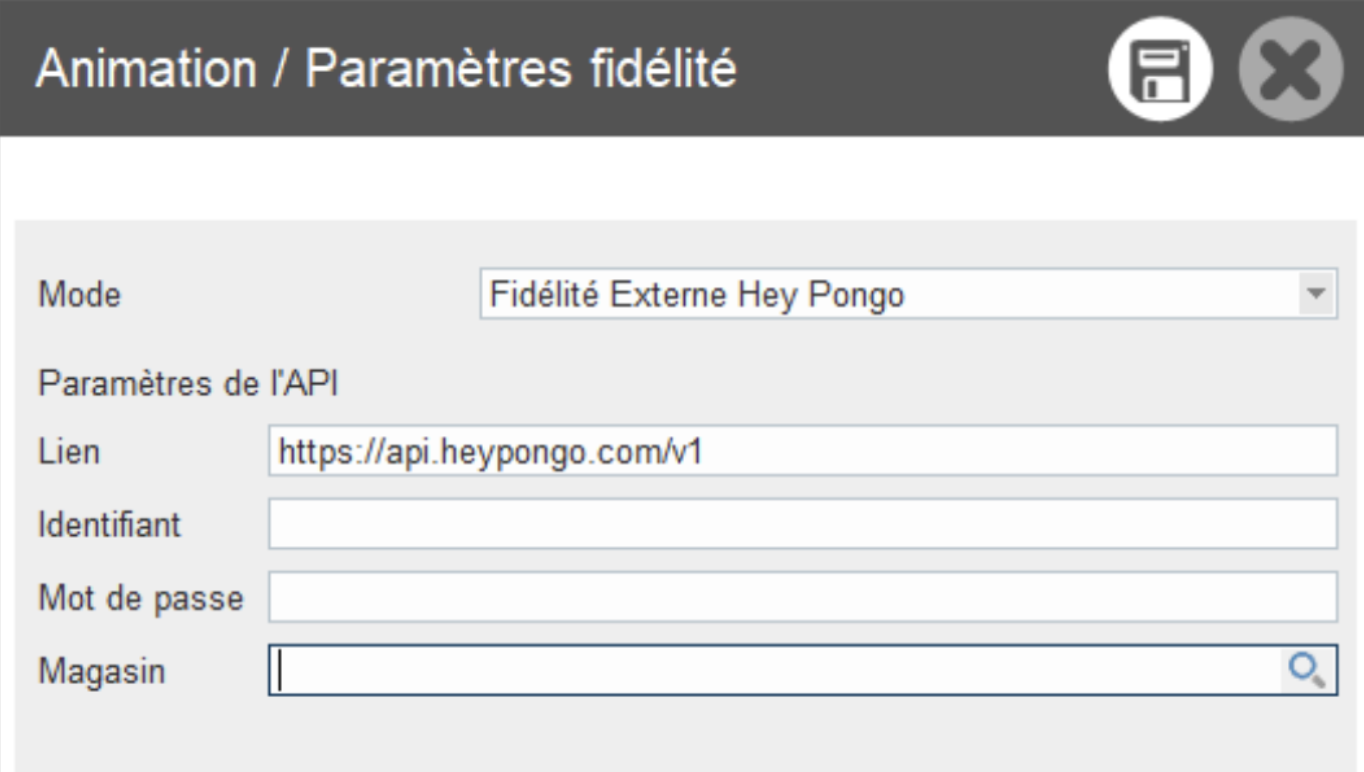Click the magnifier search icon in Magasin field
1364x772 pixels.
1307,669
